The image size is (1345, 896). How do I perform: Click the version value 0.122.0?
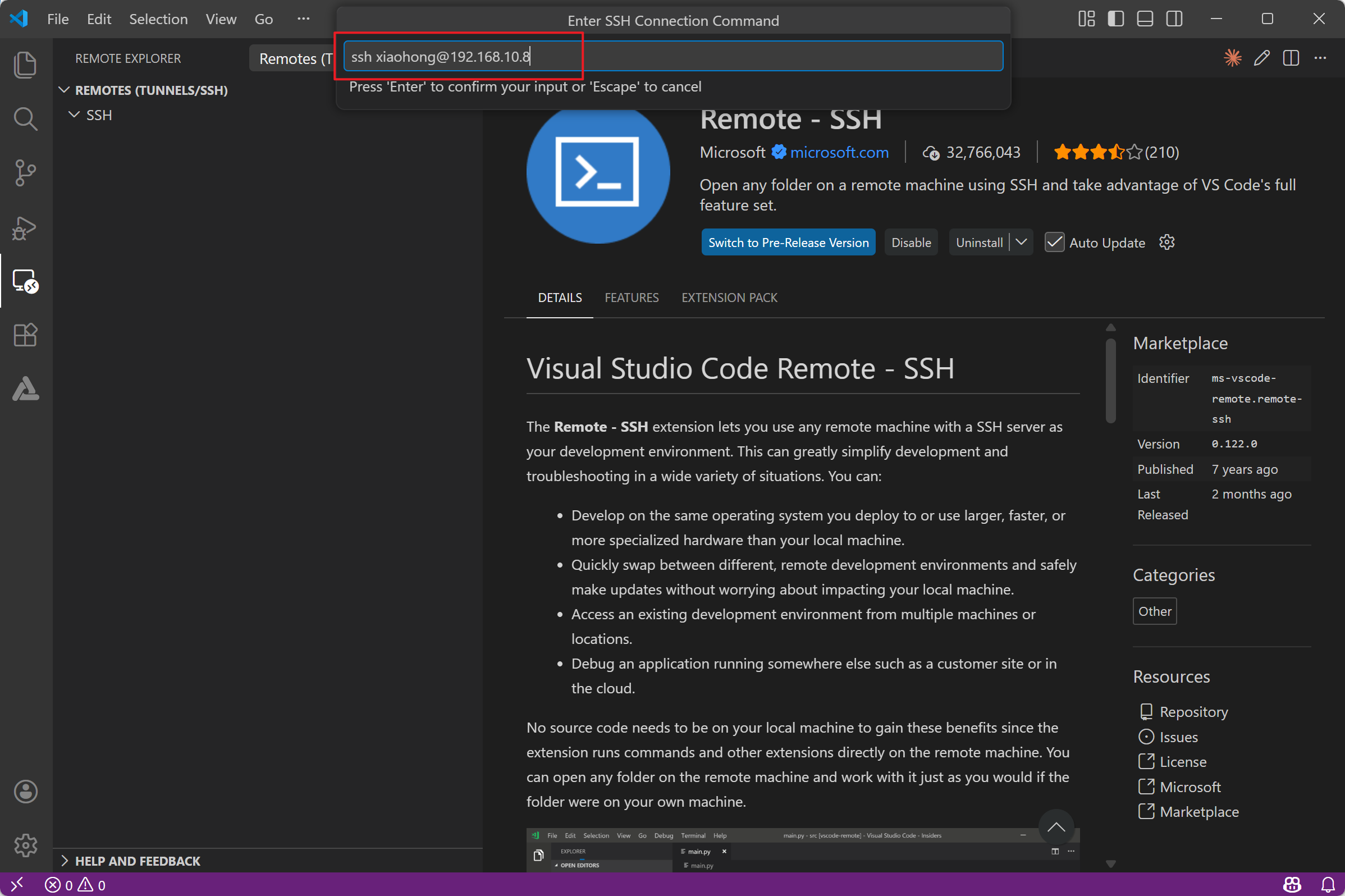click(x=1234, y=444)
